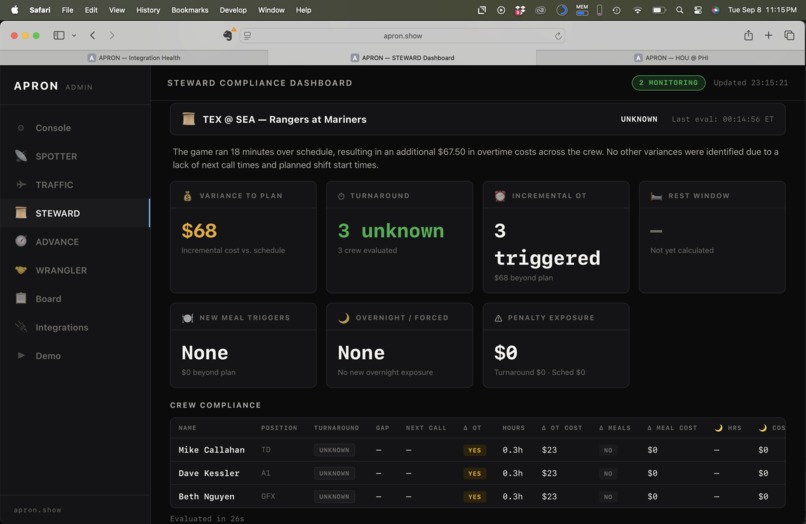Click NO meals badge in Beth Nguyen row
Viewport: 806px width, 524px height.
(608, 497)
